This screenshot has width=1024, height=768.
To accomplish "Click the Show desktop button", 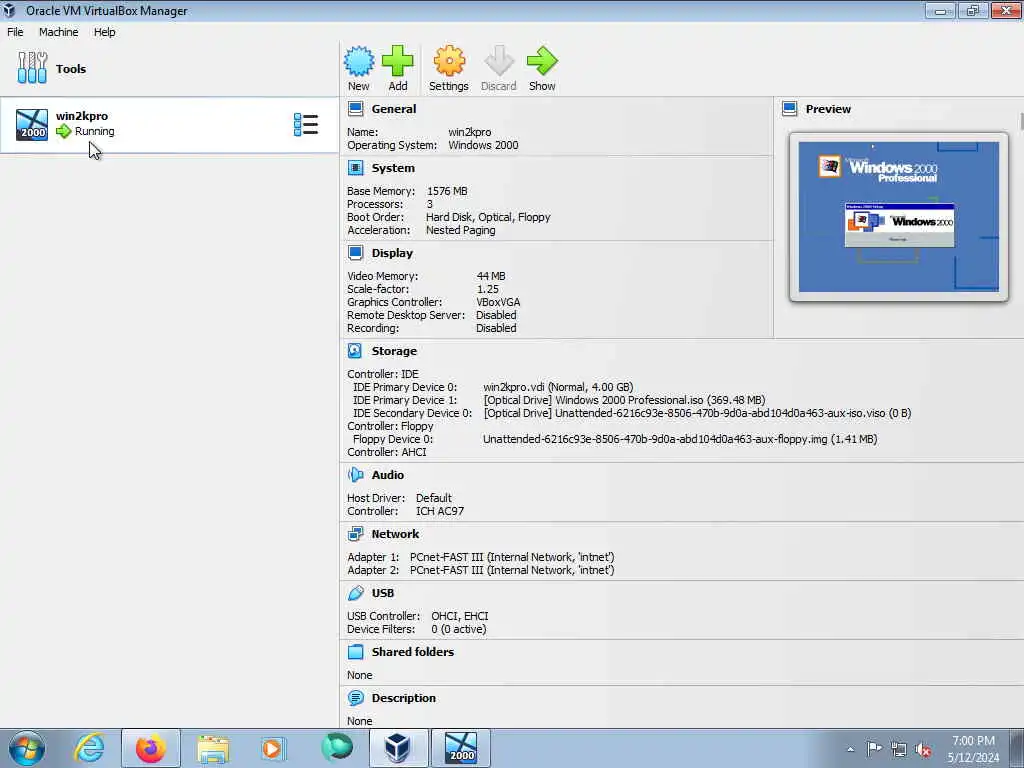I will tap(1019, 748).
